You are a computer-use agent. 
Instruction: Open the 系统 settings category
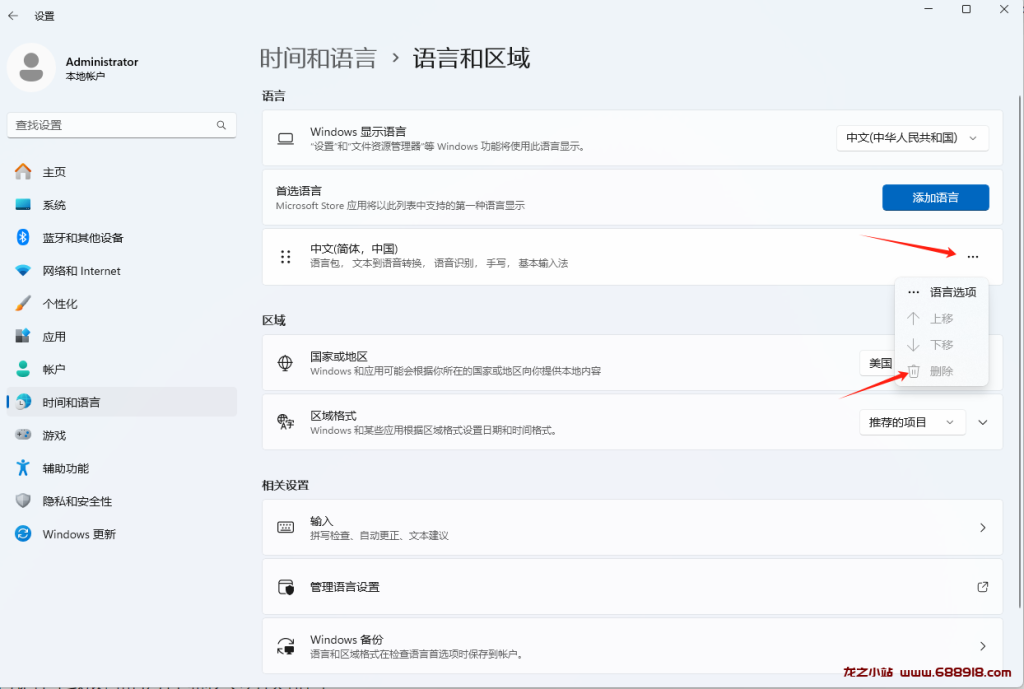pyautogui.click(x=121, y=204)
